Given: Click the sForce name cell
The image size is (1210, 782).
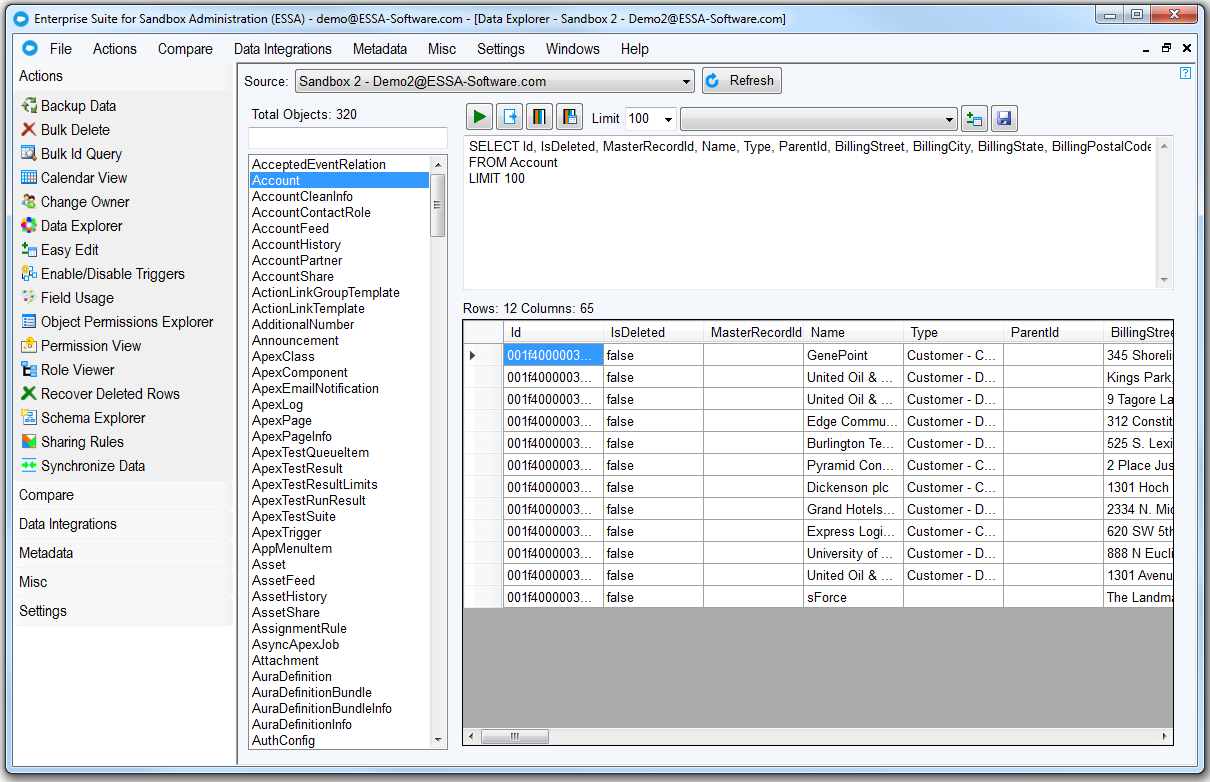Looking at the screenshot, I should 853,597.
